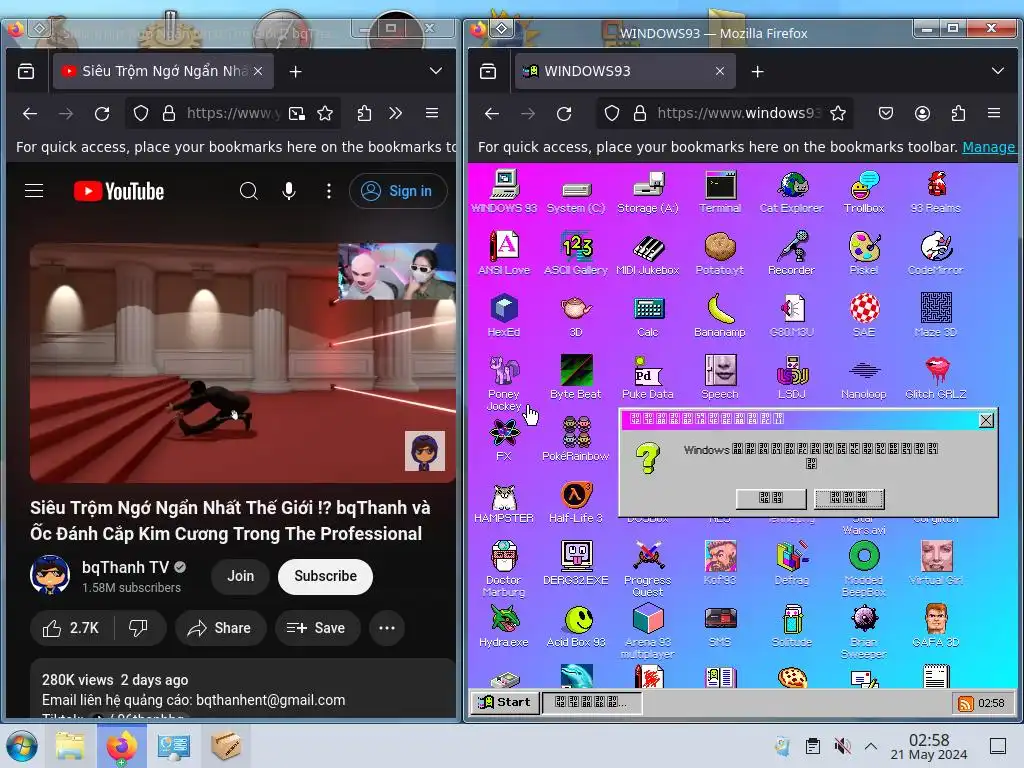Open bqThanh TV channel avatar

(x=50, y=575)
